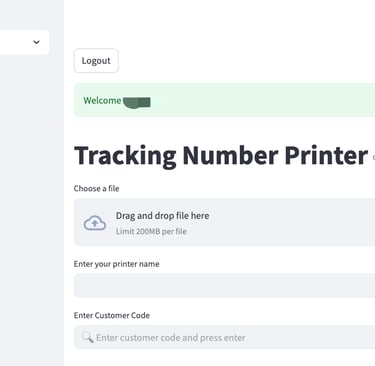Click the 'Tracking Number Printer' heading
The width and height of the screenshot is (375, 366).
[221, 156]
